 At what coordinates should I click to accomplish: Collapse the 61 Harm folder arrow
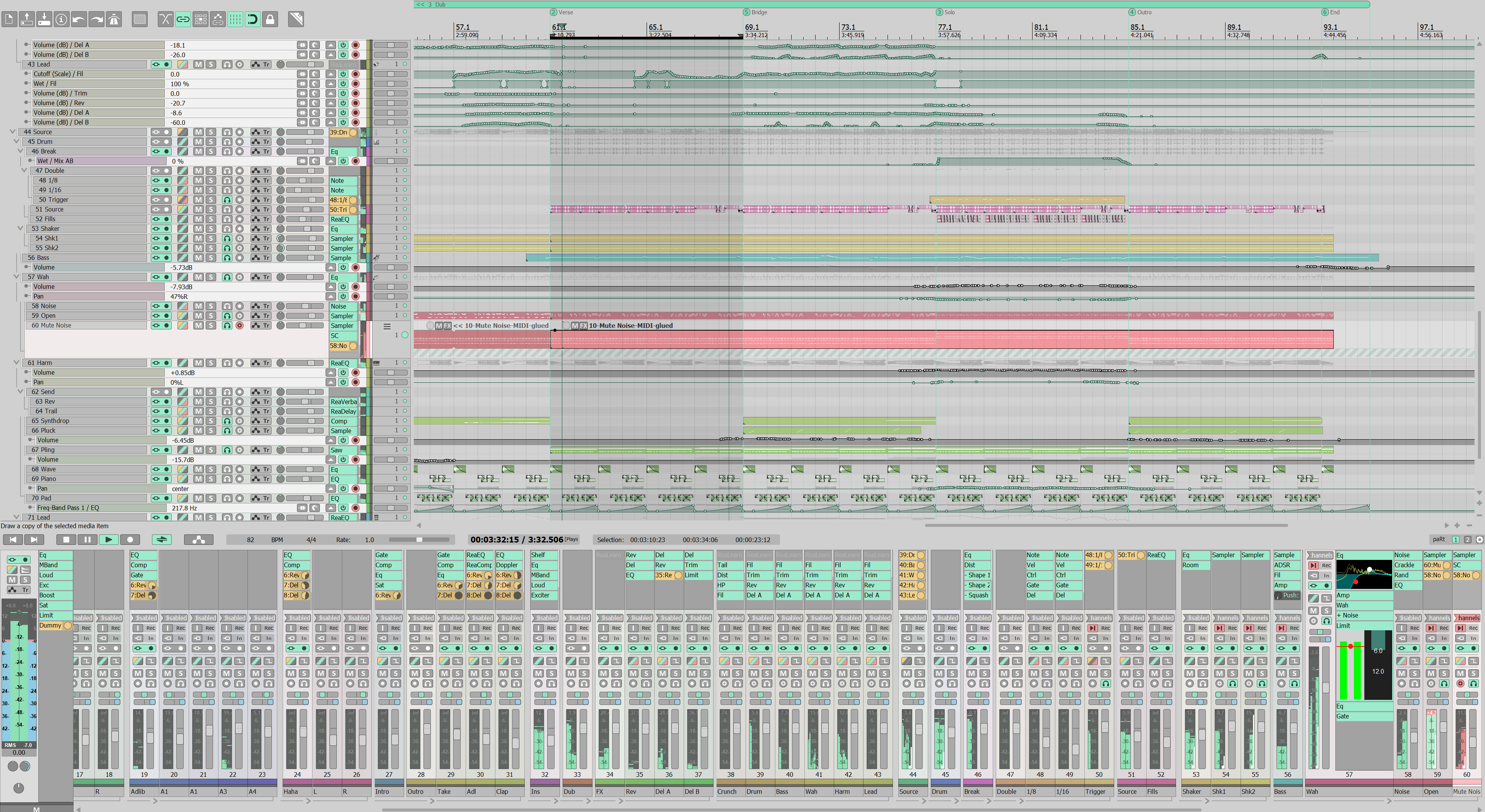click(17, 363)
